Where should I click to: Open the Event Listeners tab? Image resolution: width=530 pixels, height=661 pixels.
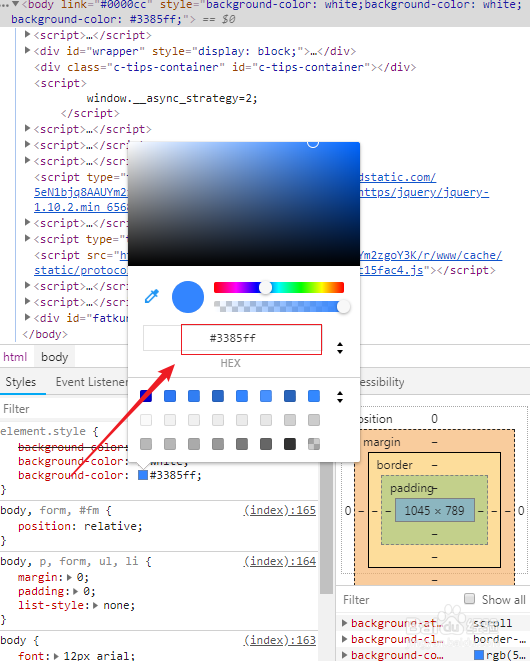(x=91, y=382)
